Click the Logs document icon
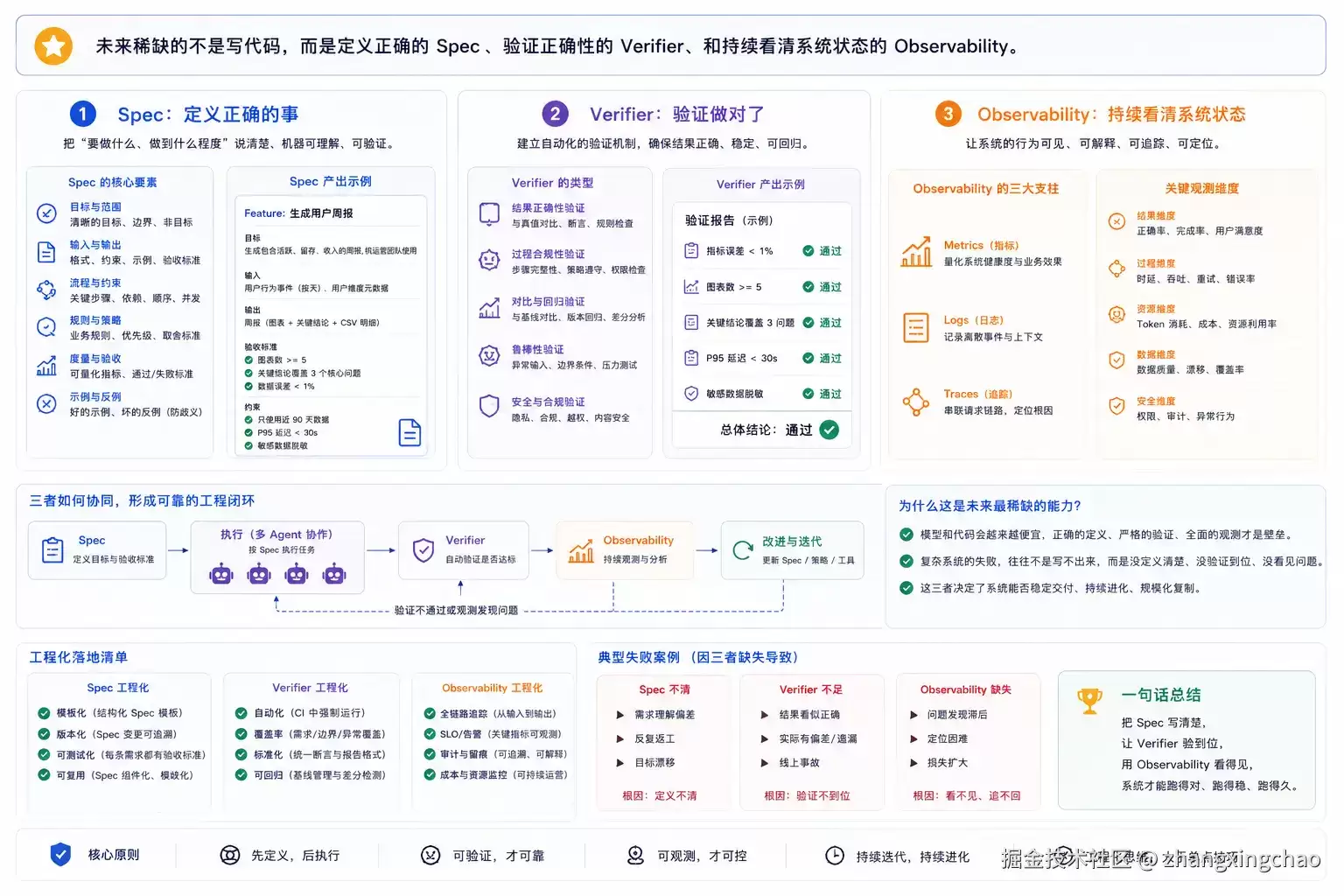This screenshot has width=1344, height=896. point(916,327)
